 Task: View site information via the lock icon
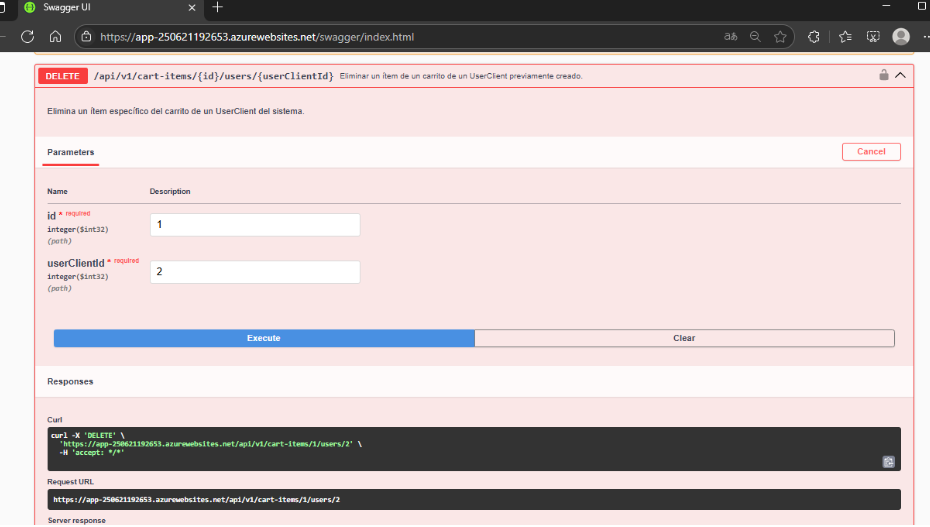(87, 37)
